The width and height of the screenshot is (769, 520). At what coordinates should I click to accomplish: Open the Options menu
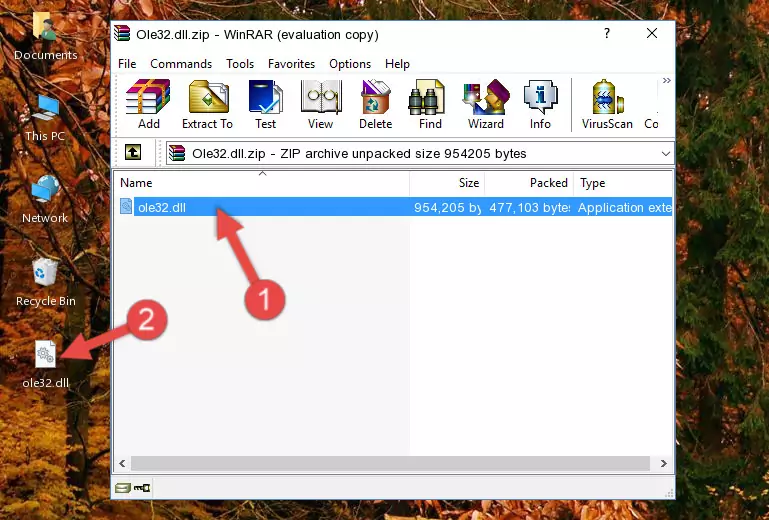(x=350, y=64)
